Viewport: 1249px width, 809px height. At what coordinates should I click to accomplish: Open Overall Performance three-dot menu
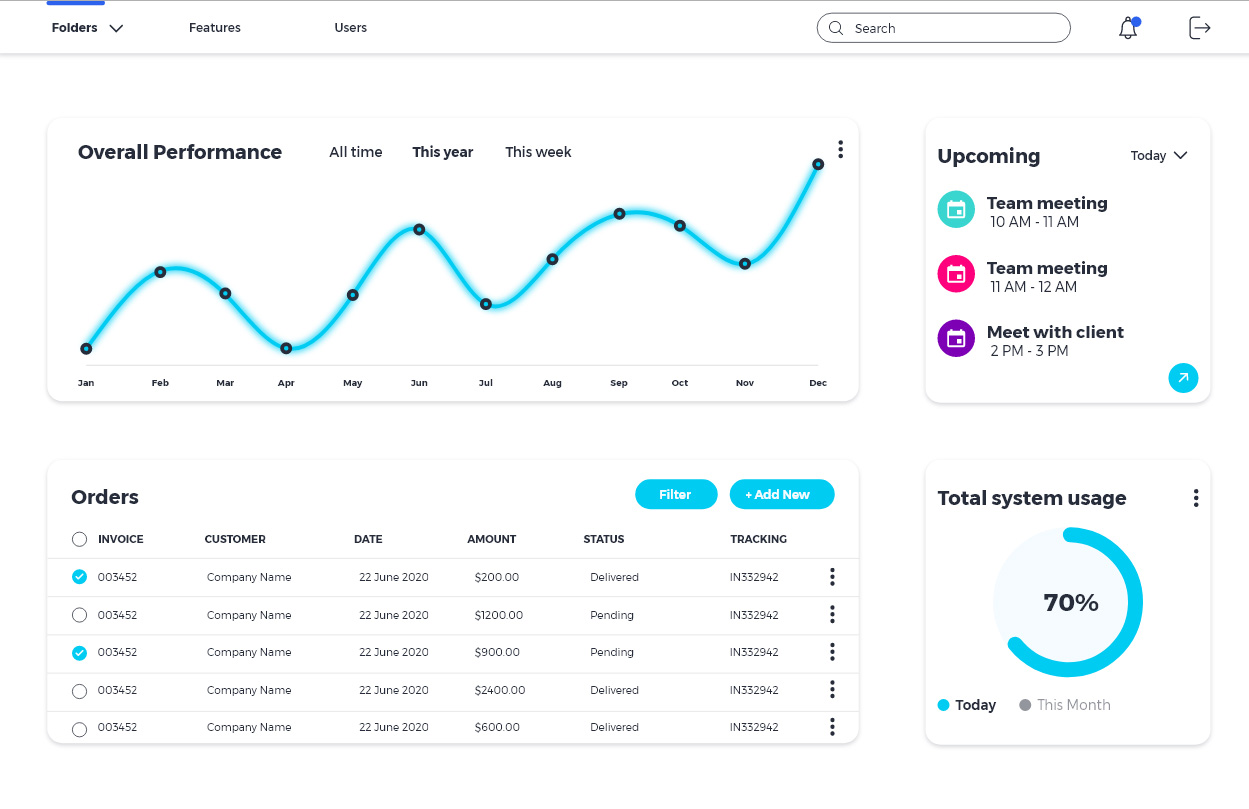pyautogui.click(x=840, y=149)
